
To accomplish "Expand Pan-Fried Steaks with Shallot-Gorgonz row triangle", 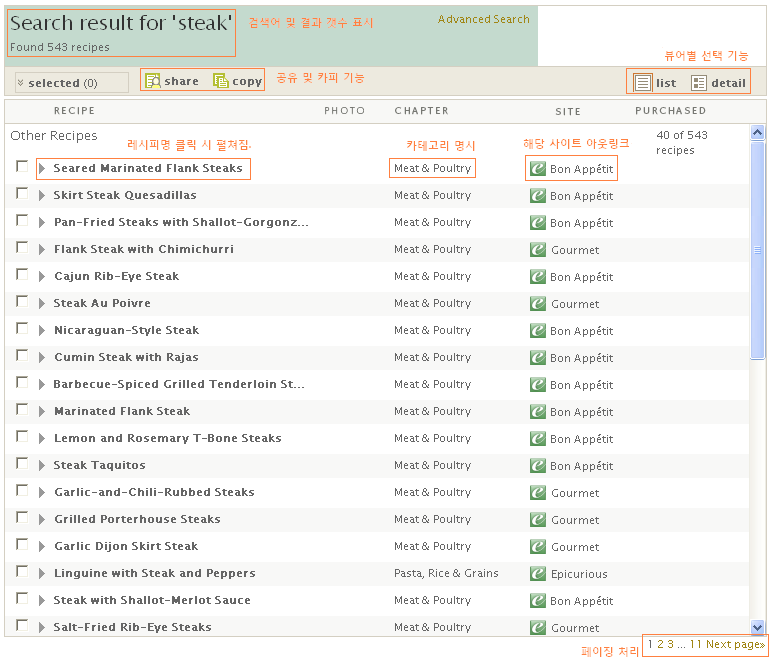I will pyautogui.click(x=42, y=223).
